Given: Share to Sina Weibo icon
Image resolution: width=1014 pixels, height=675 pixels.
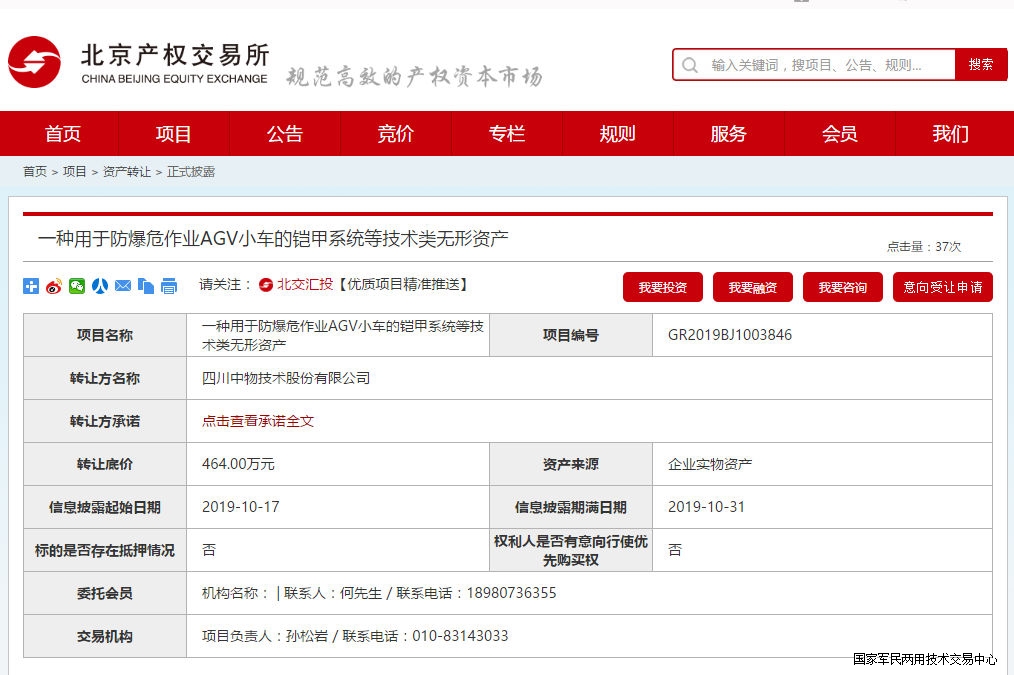Looking at the screenshot, I should (x=54, y=286).
